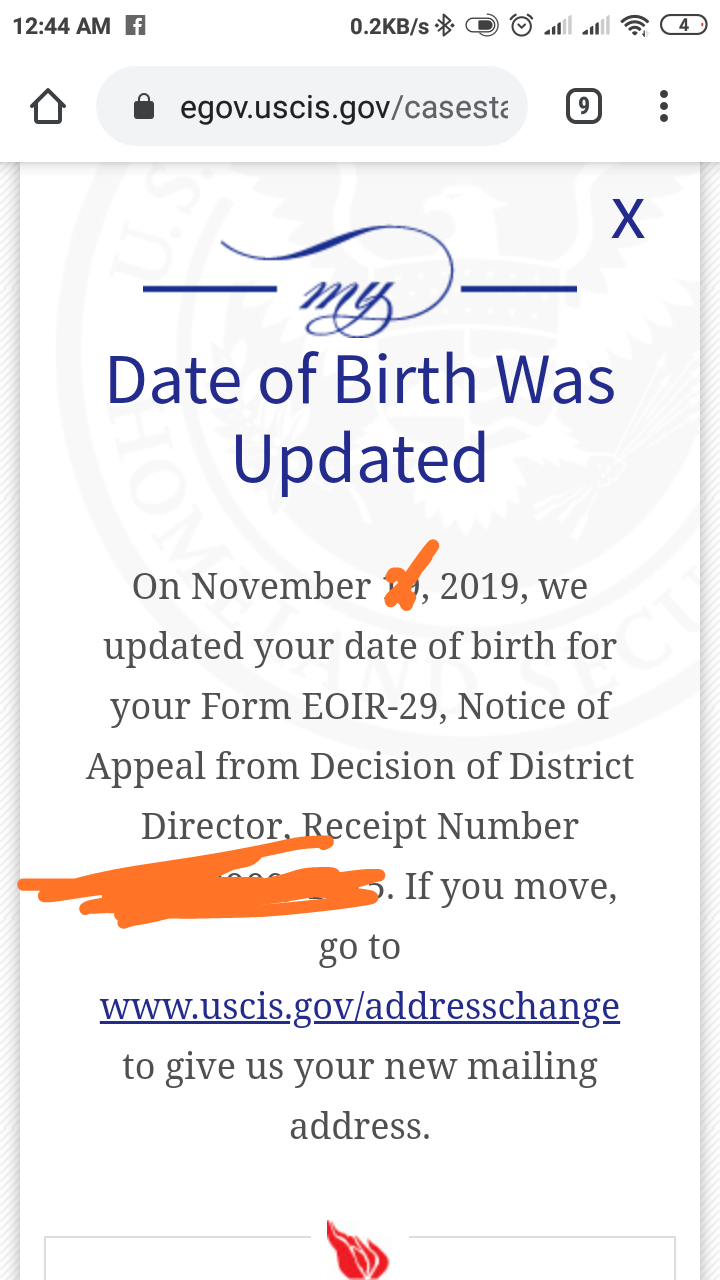The image size is (720, 1280).
Task: Tap the padlock site security icon
Action: [144, 107]
